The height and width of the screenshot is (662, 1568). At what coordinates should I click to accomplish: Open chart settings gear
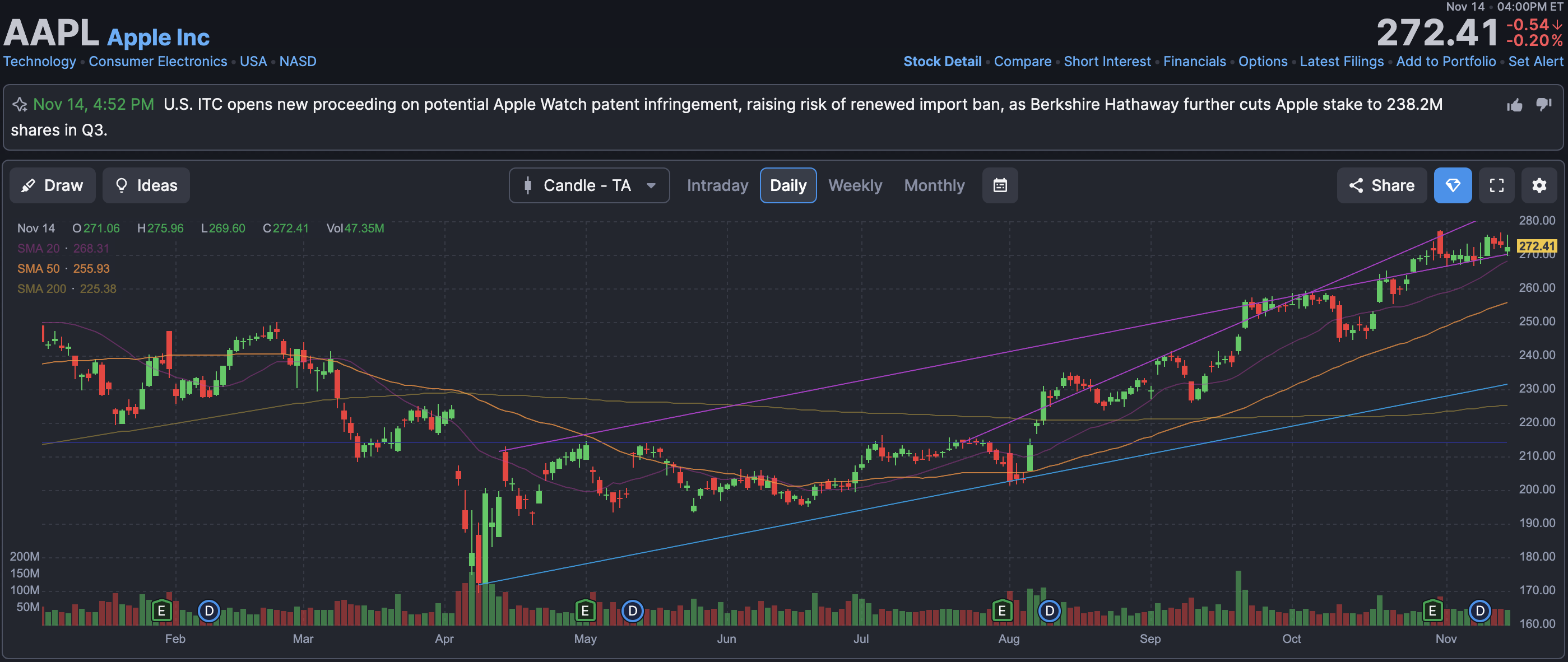1539,185
